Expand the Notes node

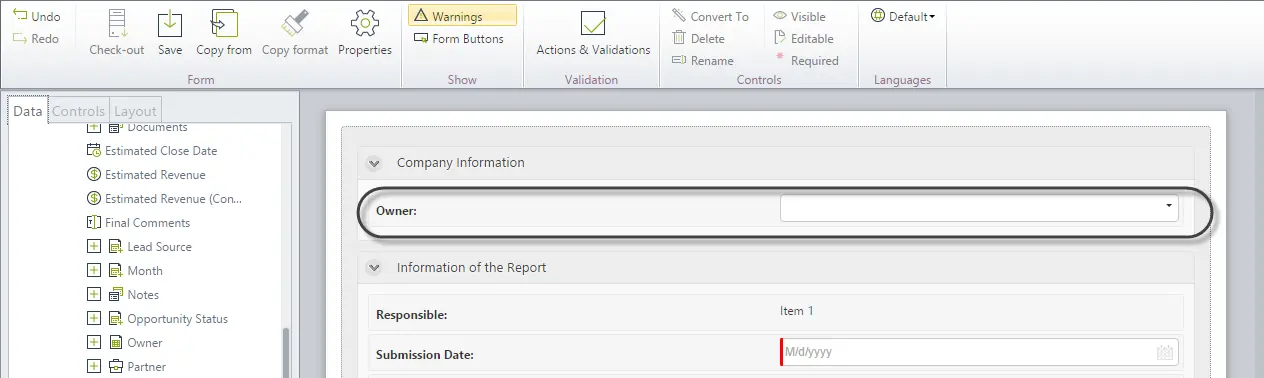click(94, 295)
